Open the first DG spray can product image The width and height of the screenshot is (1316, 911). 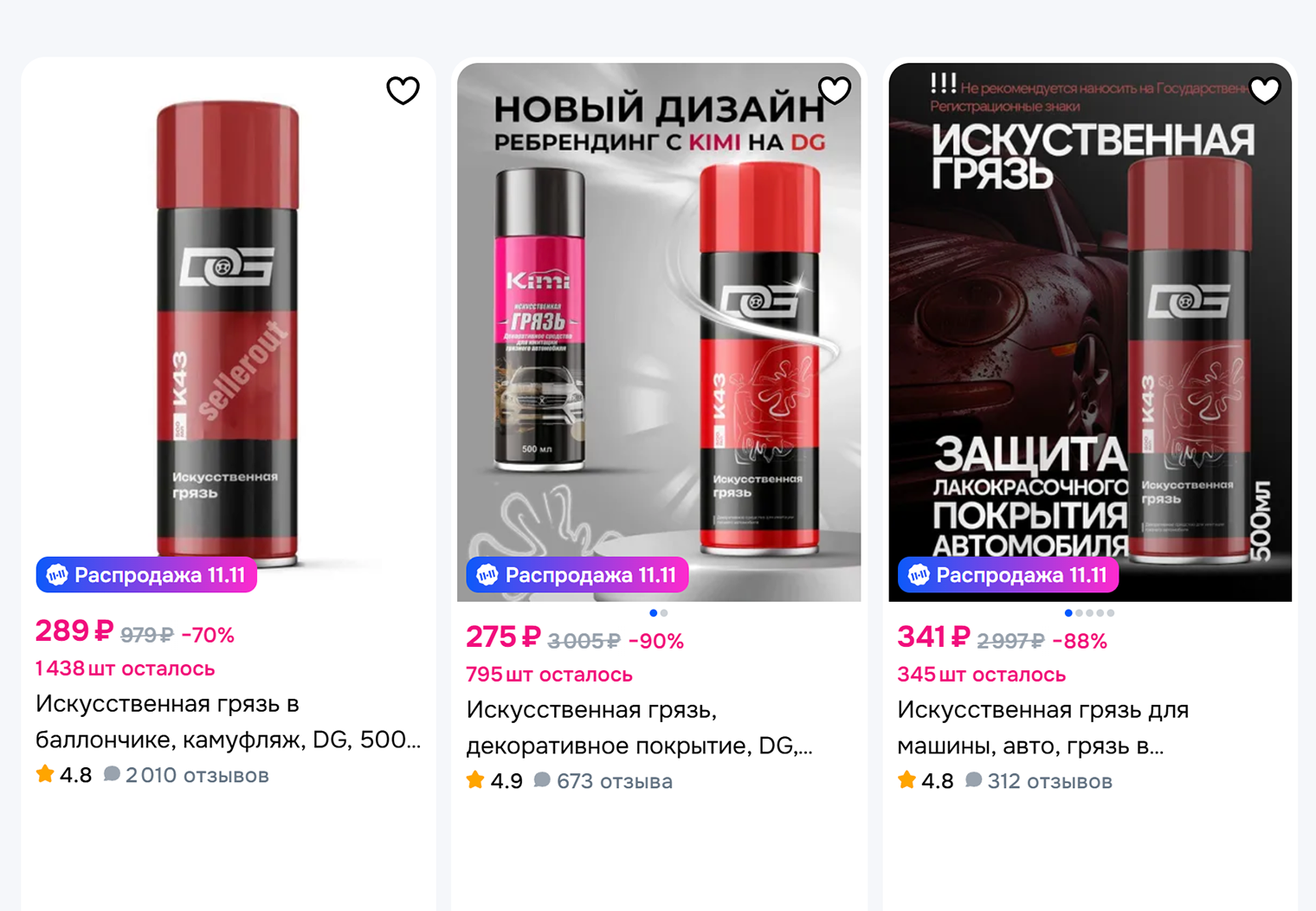pos(228,329)
